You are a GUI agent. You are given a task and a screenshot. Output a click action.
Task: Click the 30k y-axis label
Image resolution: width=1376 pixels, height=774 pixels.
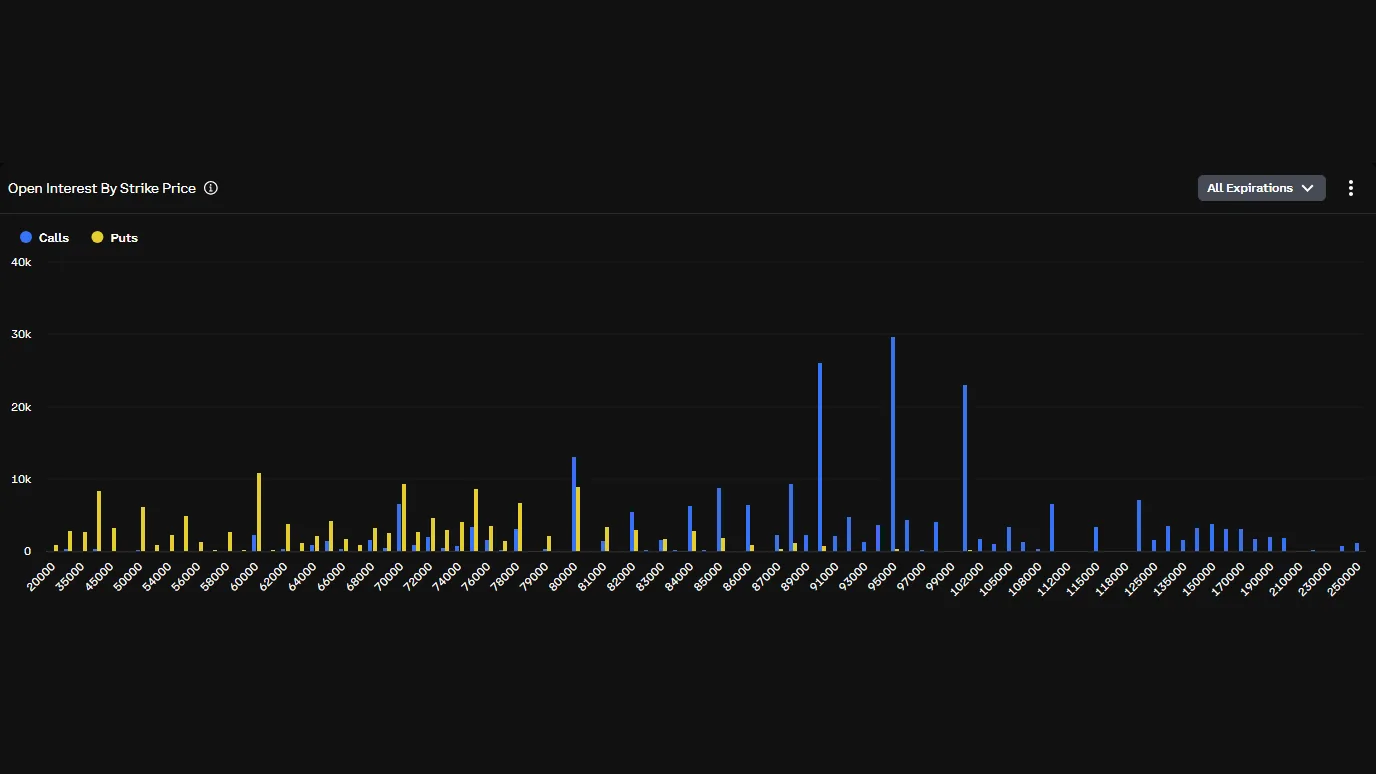click(x=21, y=334)
